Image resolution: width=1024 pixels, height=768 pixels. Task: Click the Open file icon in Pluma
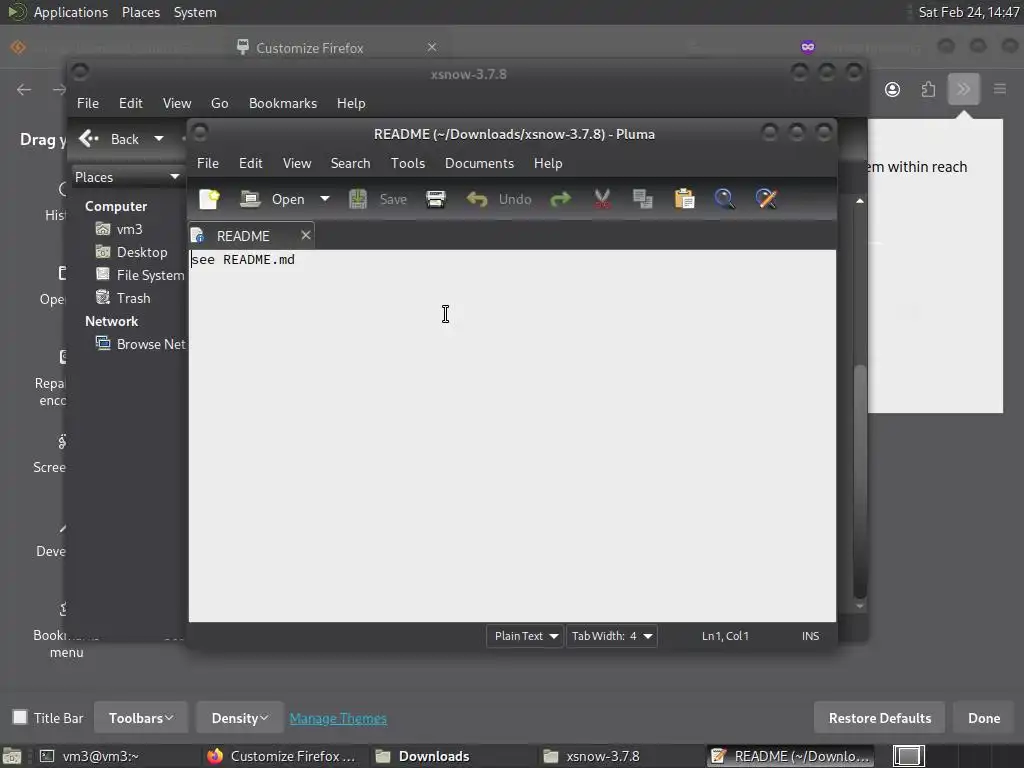(x=250, y=199)
